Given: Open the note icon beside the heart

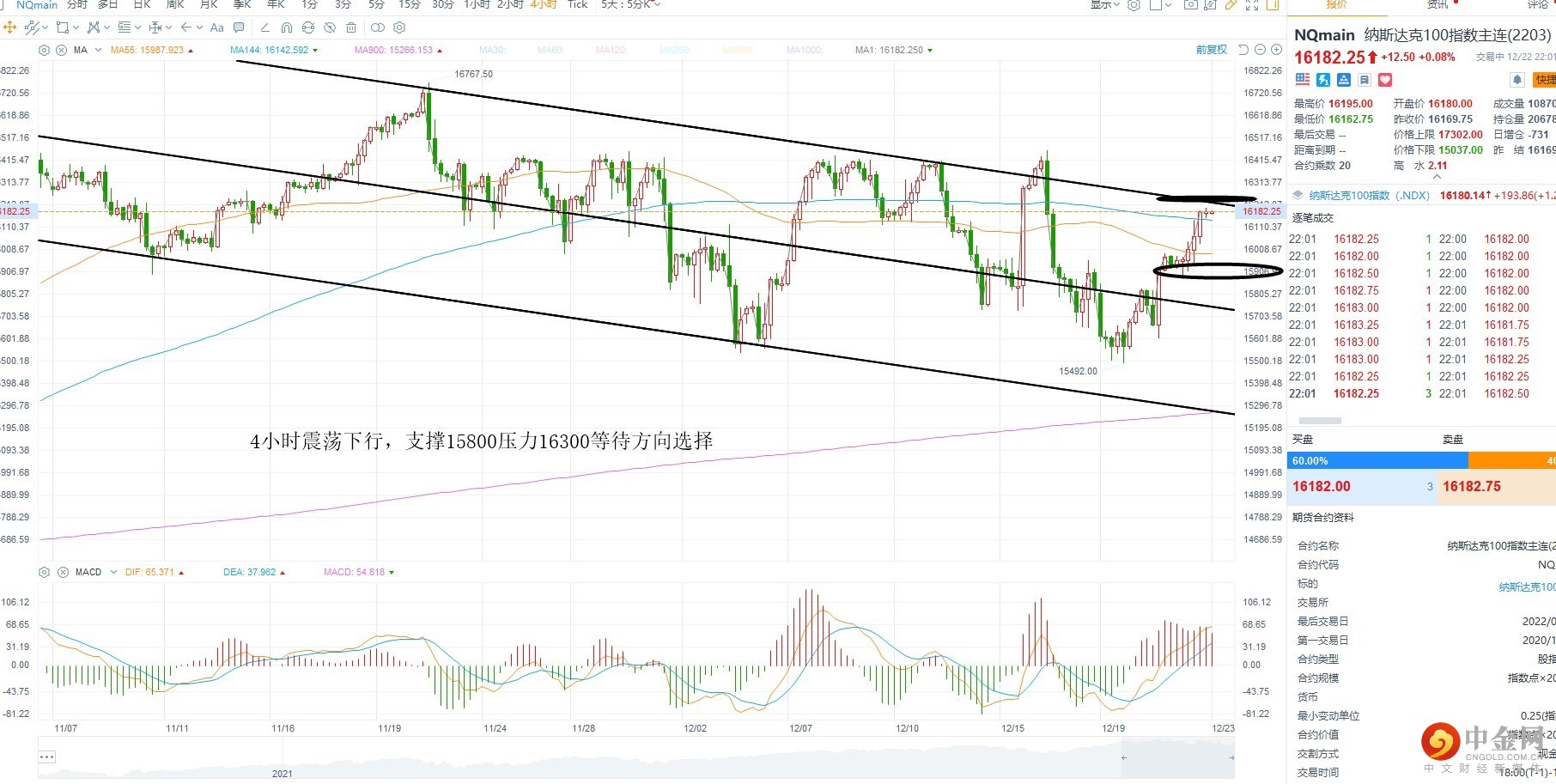Looking at the screenshot, I should [1365, 80].
